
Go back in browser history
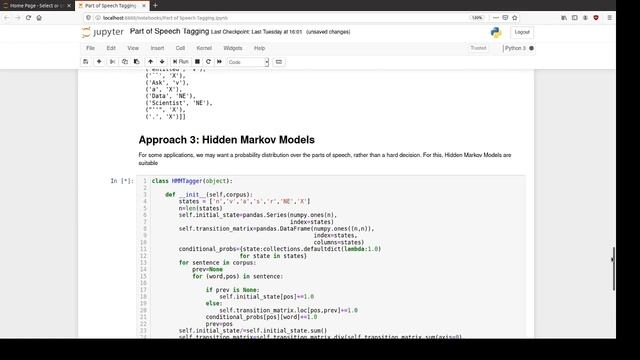point(7,18)
